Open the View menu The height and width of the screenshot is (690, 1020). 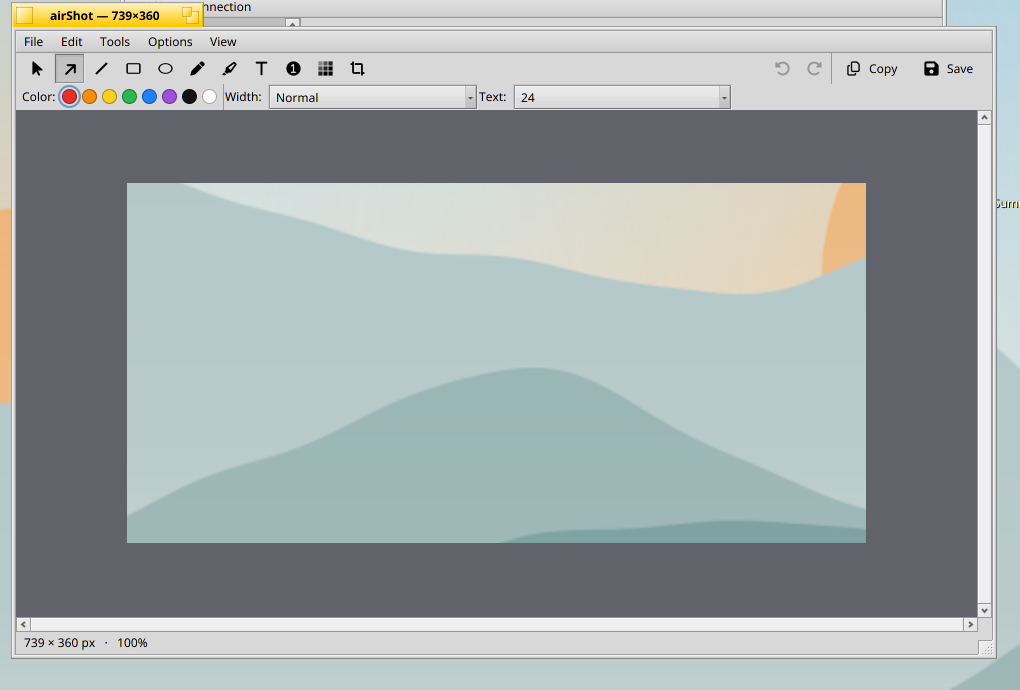click(222, 42)
